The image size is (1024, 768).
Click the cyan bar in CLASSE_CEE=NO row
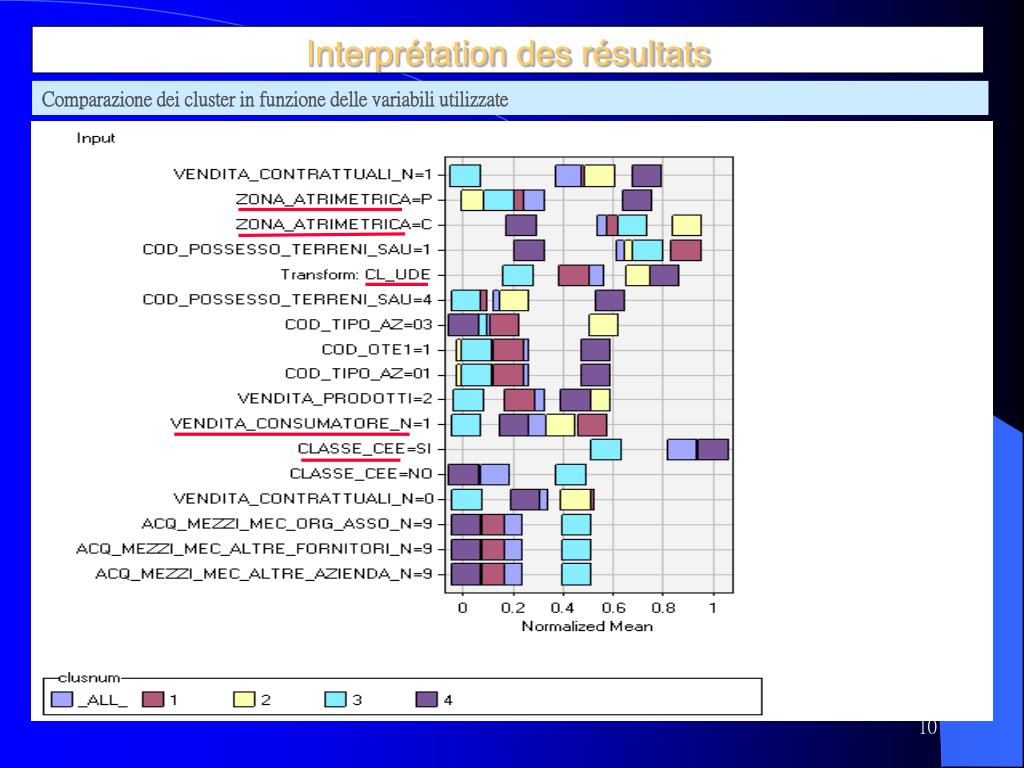tap(570, 474)
